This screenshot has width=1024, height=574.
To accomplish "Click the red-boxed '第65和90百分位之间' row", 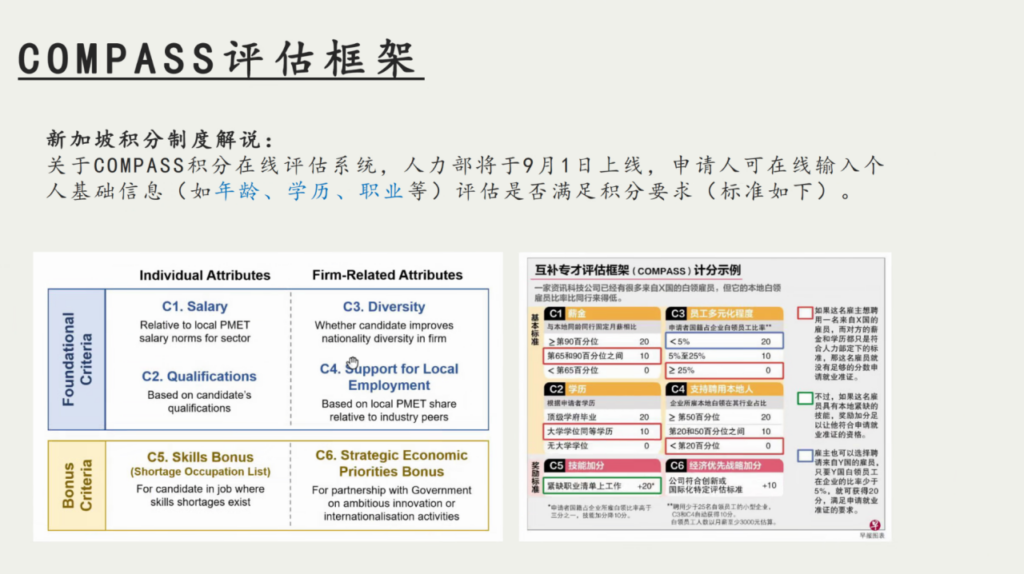I will [601, 356].
